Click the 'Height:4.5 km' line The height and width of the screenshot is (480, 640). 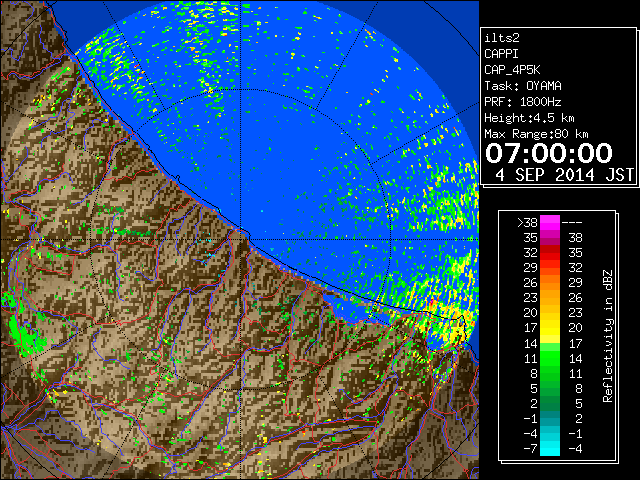point(529,118)
